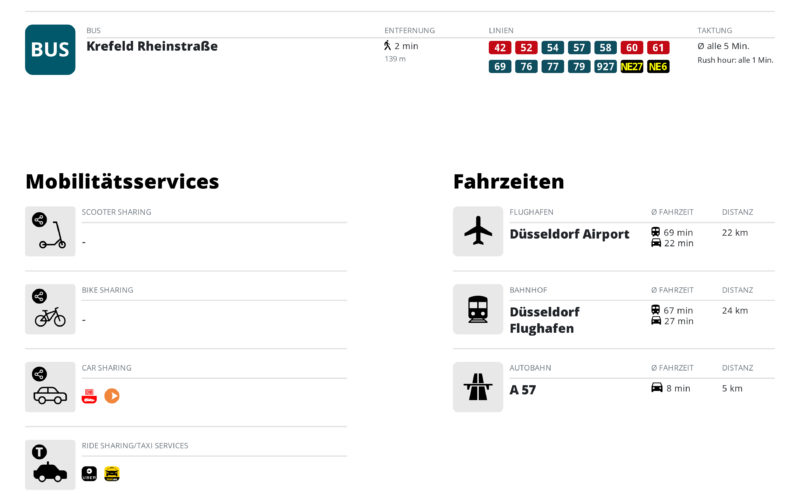This screenshot has height=500, width=800.
Task: Select the bike sharing icon
Action: (x=50, y=309)
